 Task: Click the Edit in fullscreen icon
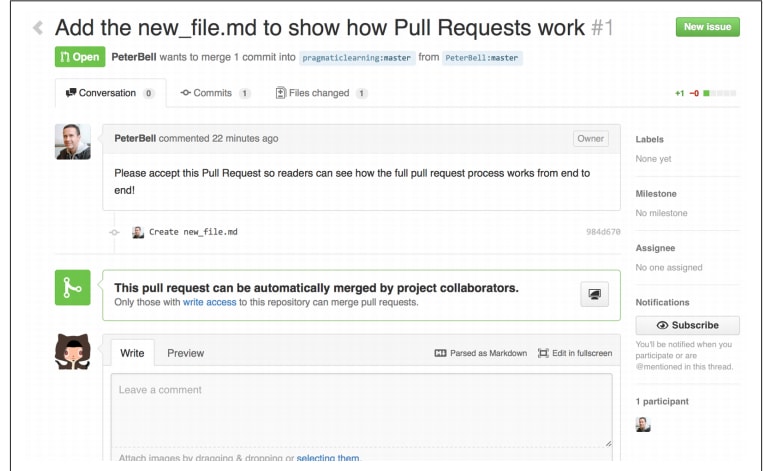pos(543,353)
